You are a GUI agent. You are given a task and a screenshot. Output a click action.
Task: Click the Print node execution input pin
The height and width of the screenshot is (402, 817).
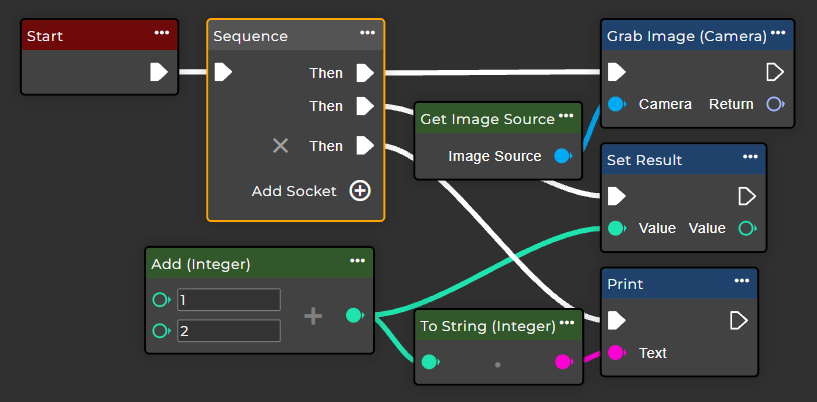(617, 320)
